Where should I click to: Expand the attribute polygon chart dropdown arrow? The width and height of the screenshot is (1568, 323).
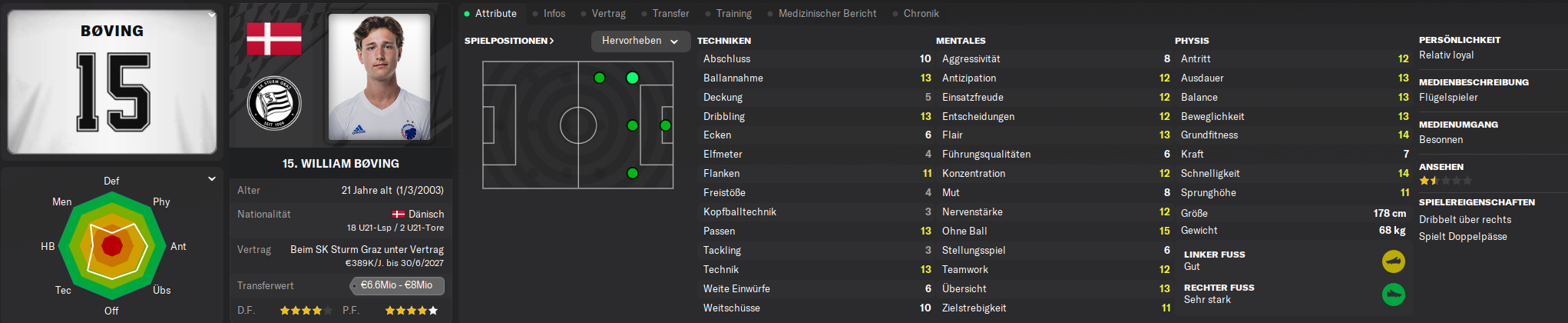[212, 179]
